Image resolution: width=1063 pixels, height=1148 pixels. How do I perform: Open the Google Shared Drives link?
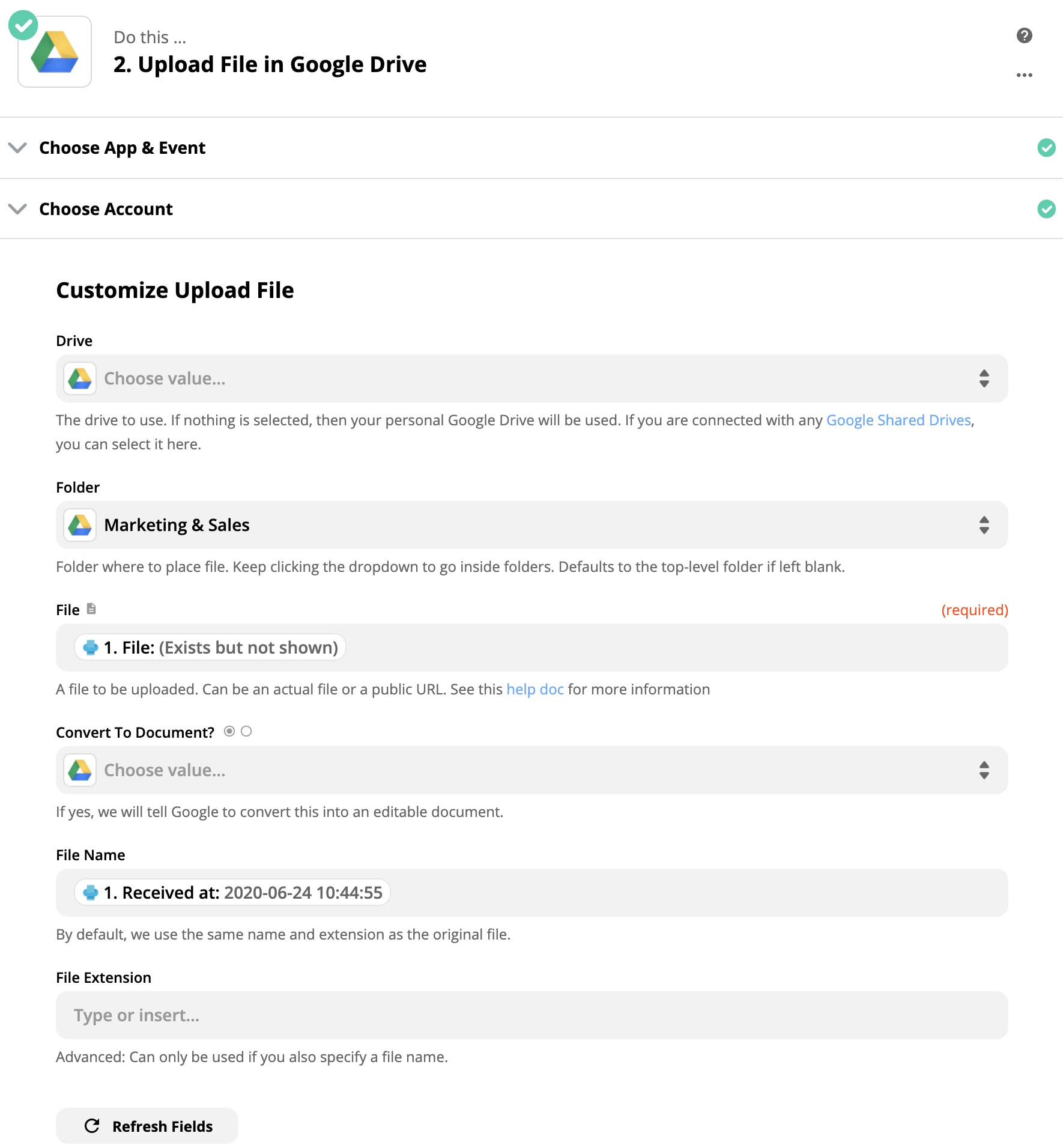click(898, 420)
